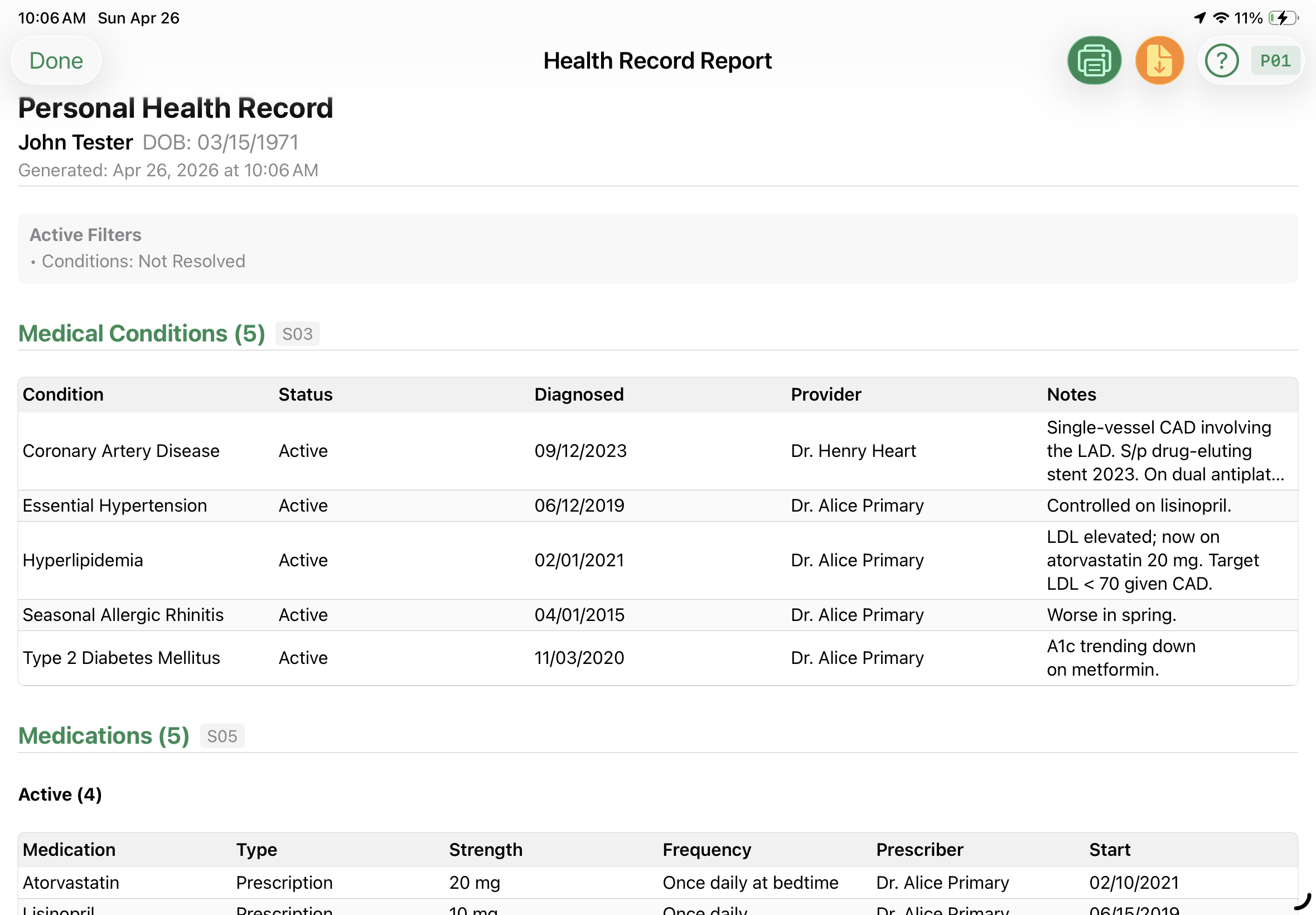1316x915 pixels.
Task: Tap the Done button
Action: tap(56, 60)
